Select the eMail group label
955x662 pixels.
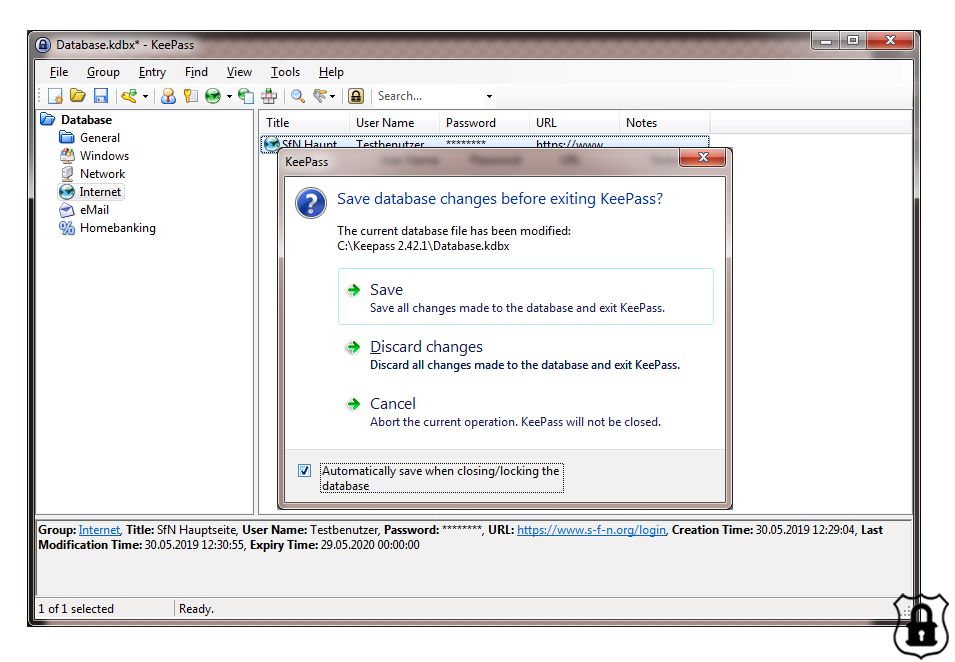coord(94,210)
